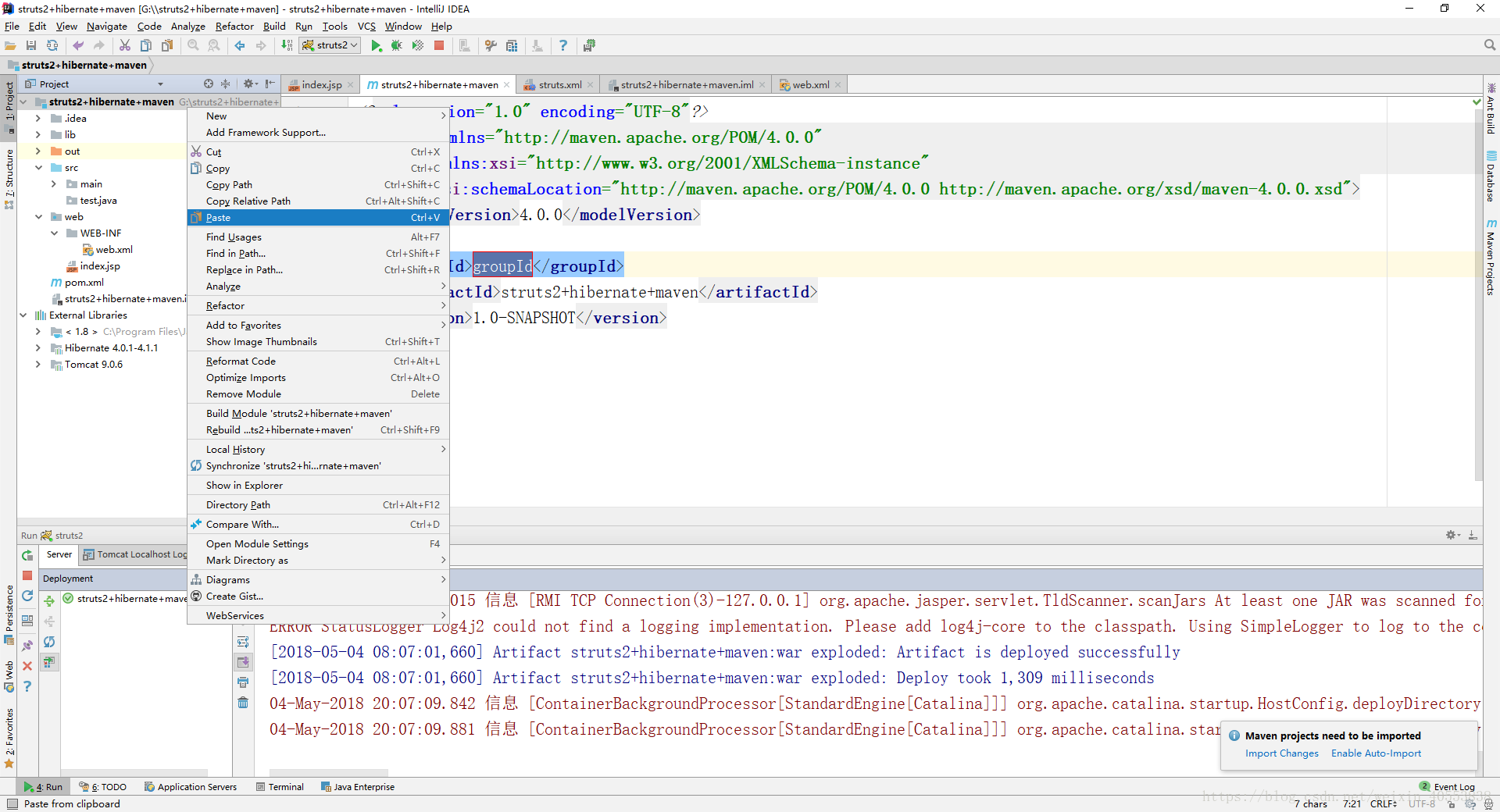Screen dimensions: 1500x812
Task: Toggle the Favorites side panel
Action: 9,738
